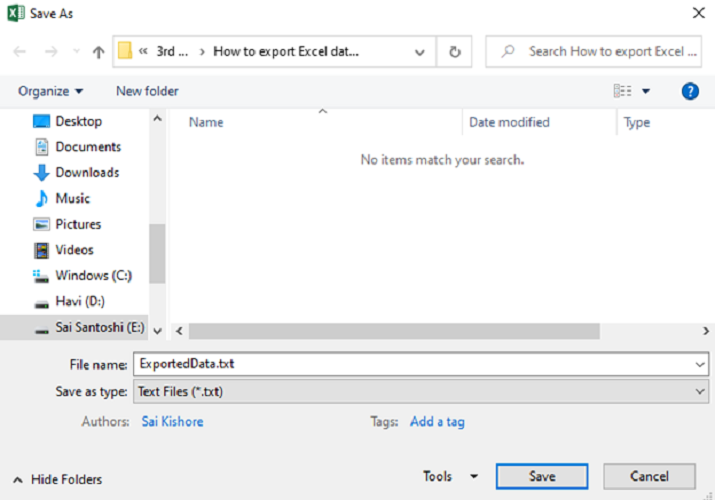This screenshot has height=500, width=715.
Task: Sort by the Name column header
Action: pyautogui.click(x=206, y=122)
